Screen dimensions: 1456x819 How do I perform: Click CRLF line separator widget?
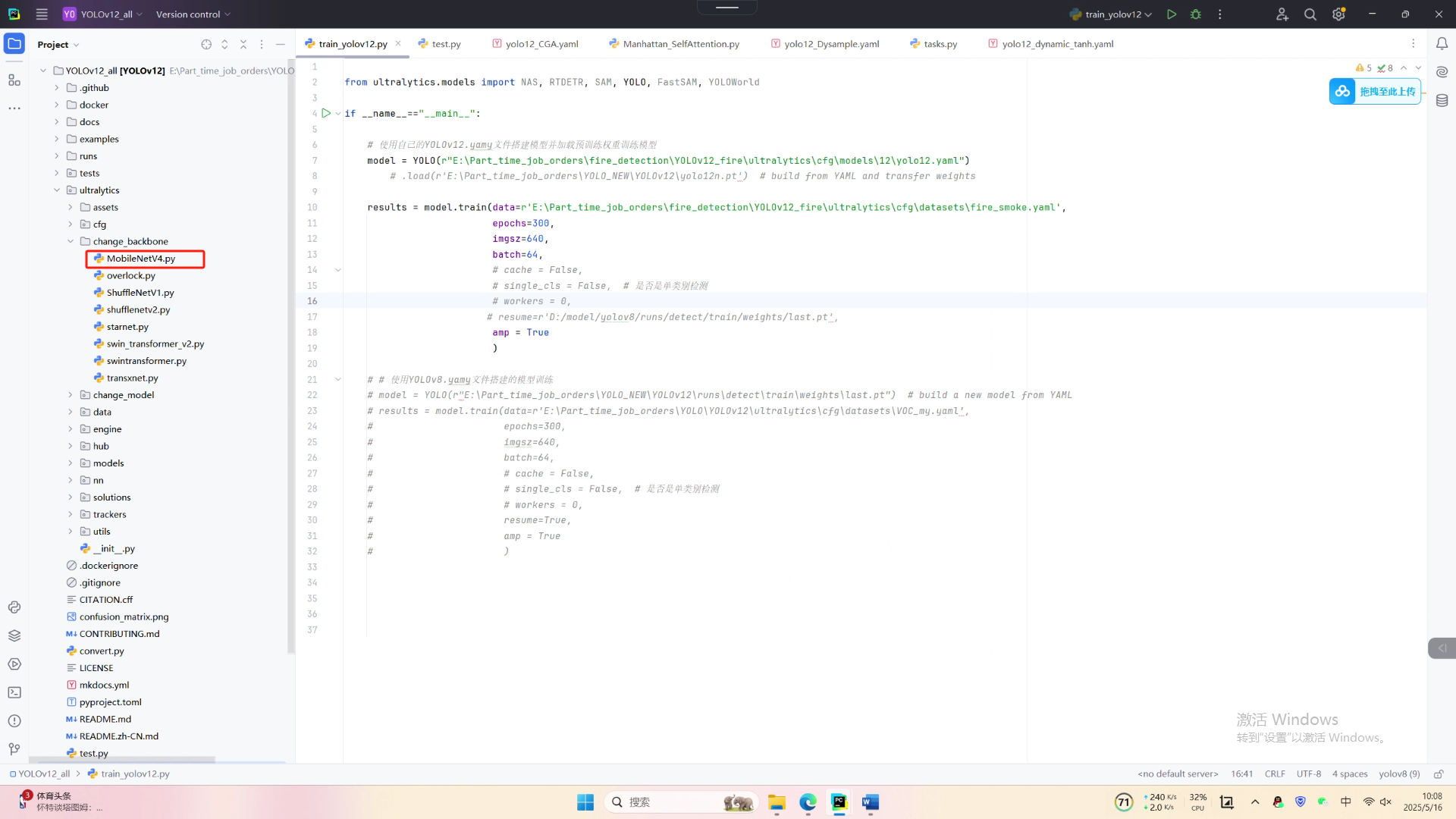(1275, 774)
